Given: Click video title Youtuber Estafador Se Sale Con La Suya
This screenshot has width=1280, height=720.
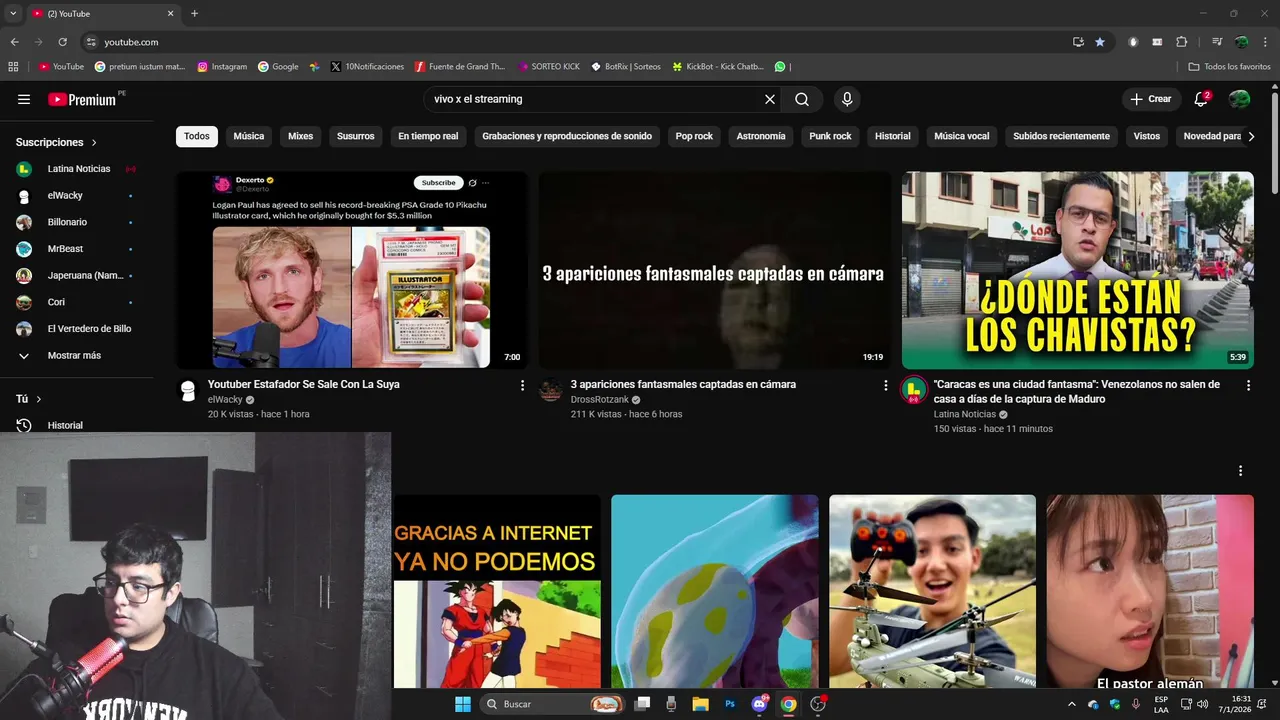Looking at the screenshot, I should (304, 384).
